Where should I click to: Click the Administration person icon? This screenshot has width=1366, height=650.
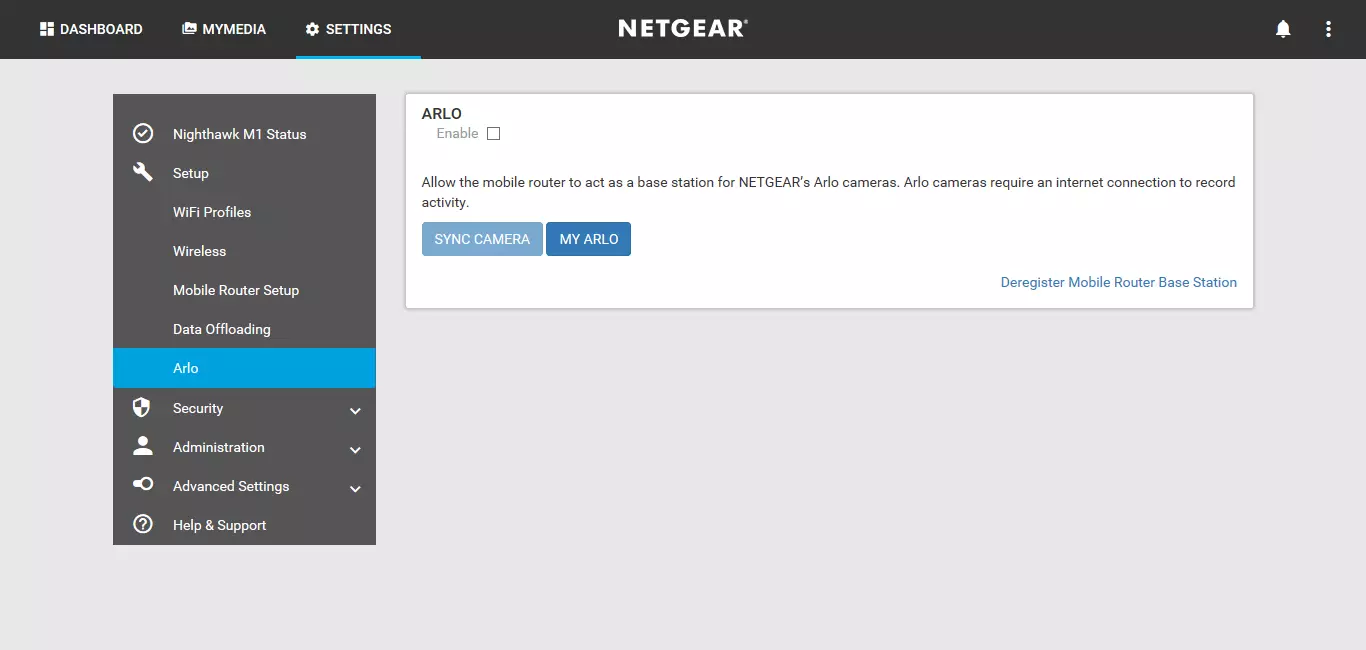click(143, 446)
